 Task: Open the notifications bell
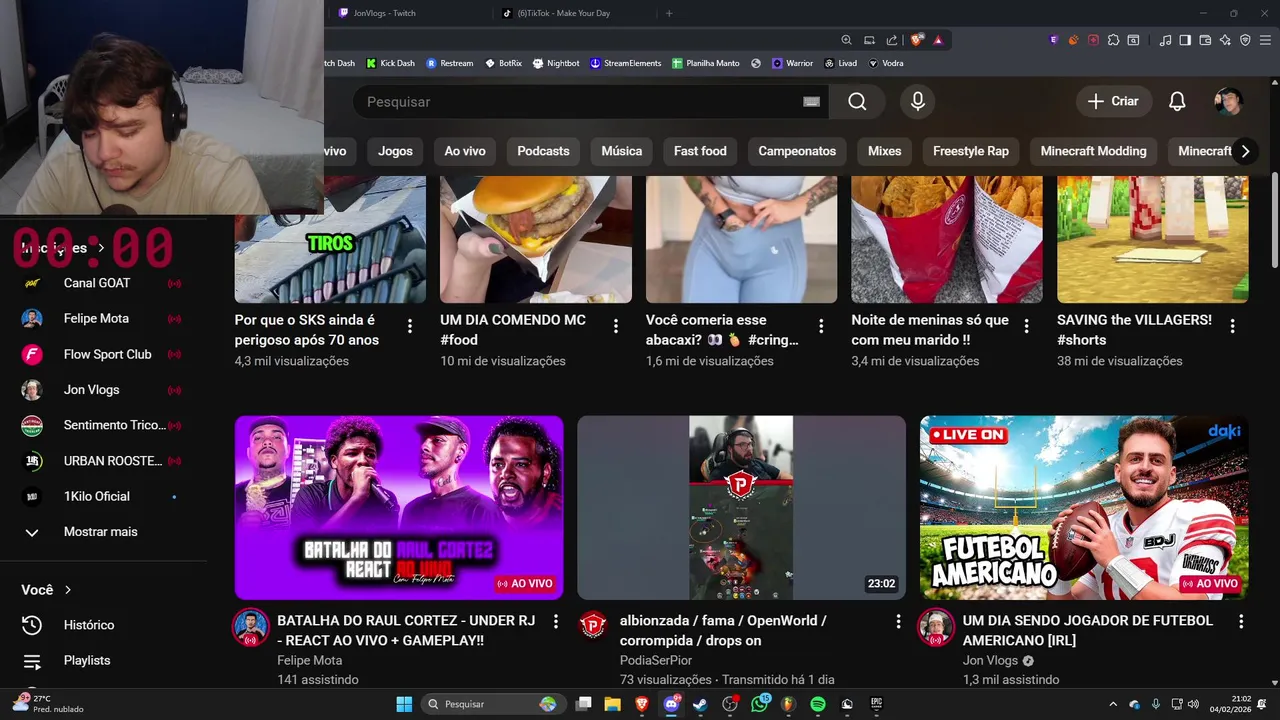click(x=1177, y=101)
